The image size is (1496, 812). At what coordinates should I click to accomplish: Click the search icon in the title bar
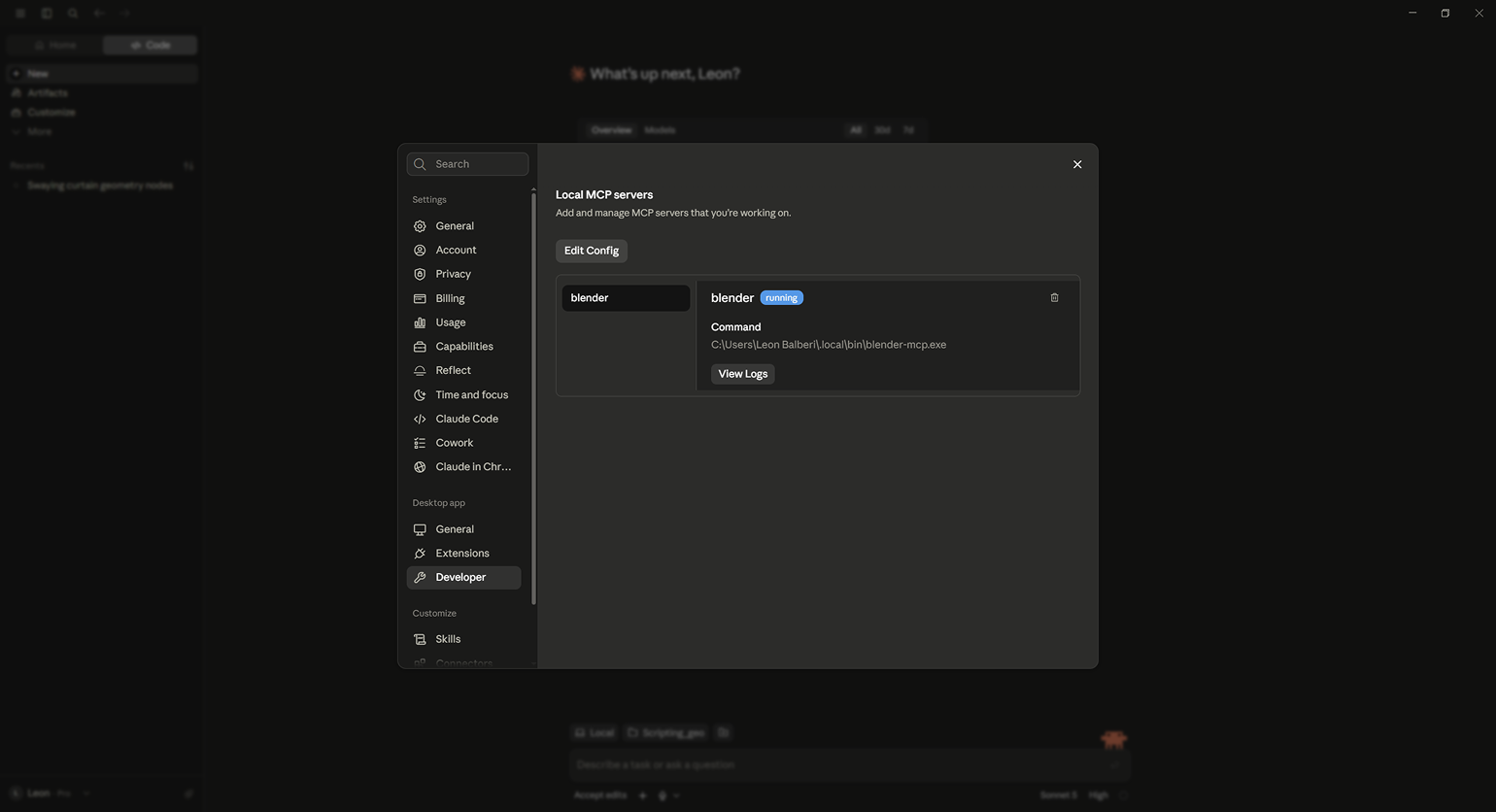tap(73, 14)
